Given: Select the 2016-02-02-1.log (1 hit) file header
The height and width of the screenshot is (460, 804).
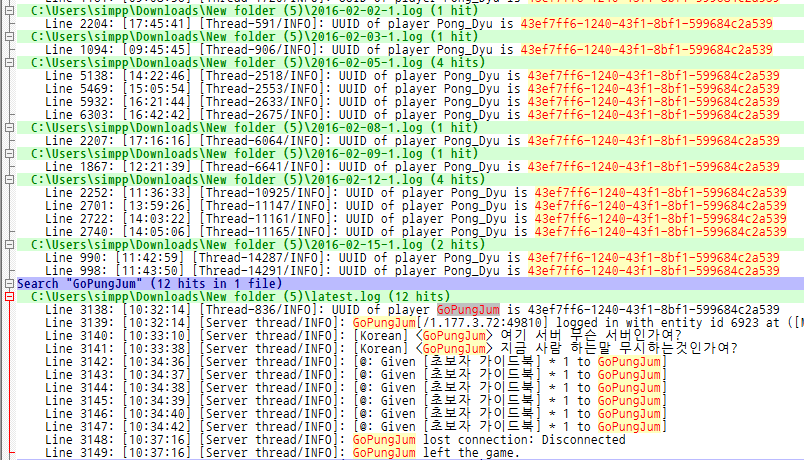Looking at the screenshot, I should point(410,10).
